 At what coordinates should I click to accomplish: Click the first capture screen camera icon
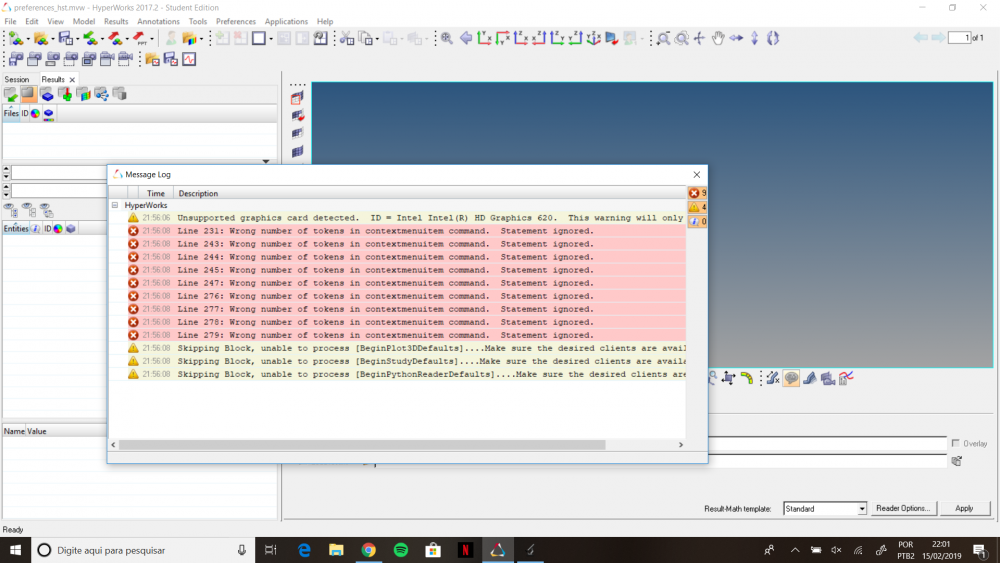[x=16, y=59]
